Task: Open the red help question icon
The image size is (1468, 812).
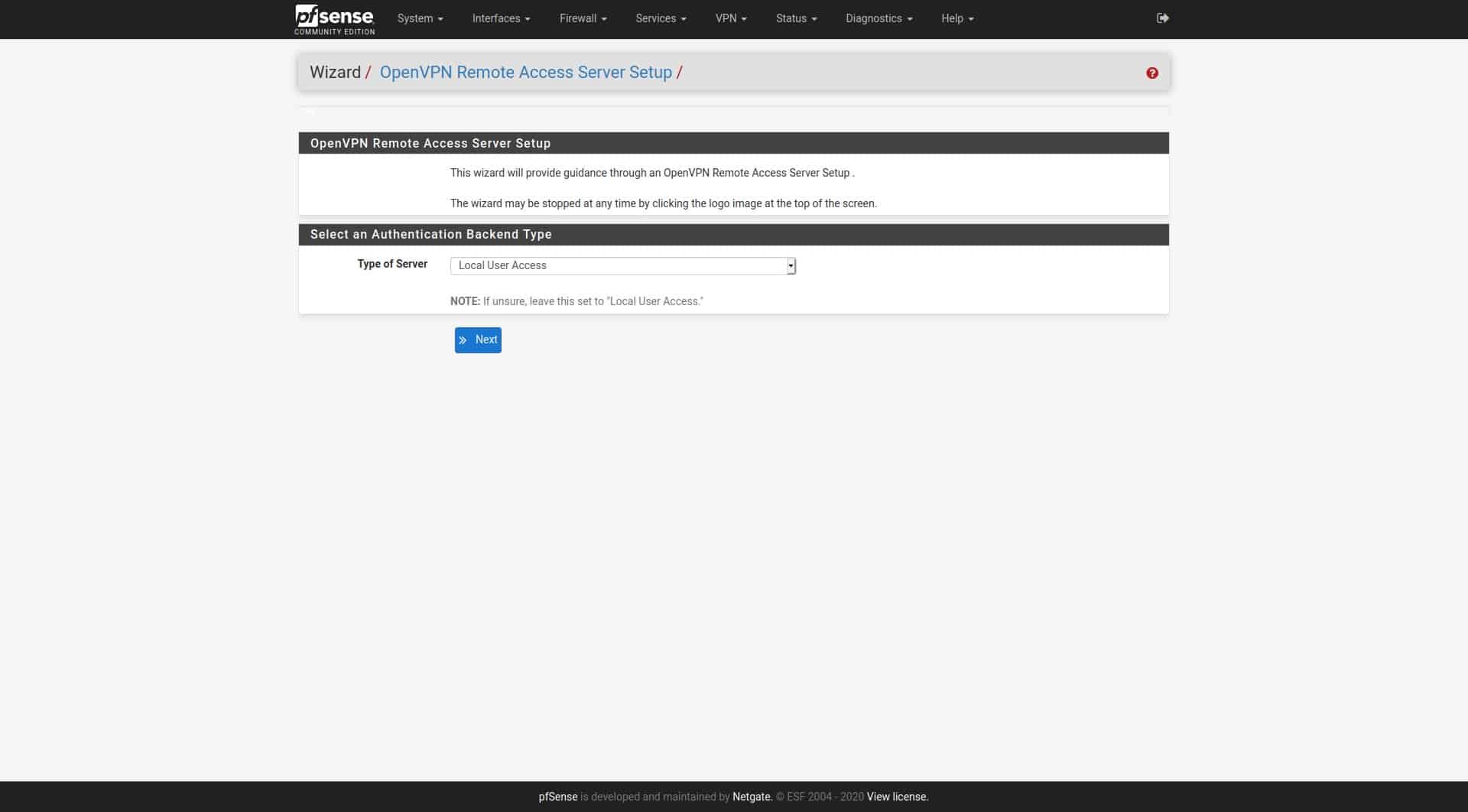Action: point(1152,73)
